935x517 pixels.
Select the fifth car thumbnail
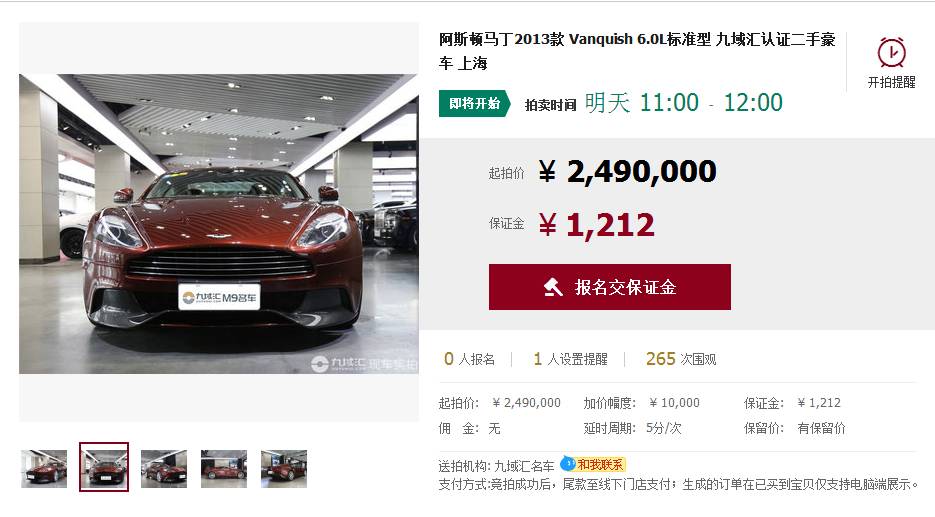284,469
